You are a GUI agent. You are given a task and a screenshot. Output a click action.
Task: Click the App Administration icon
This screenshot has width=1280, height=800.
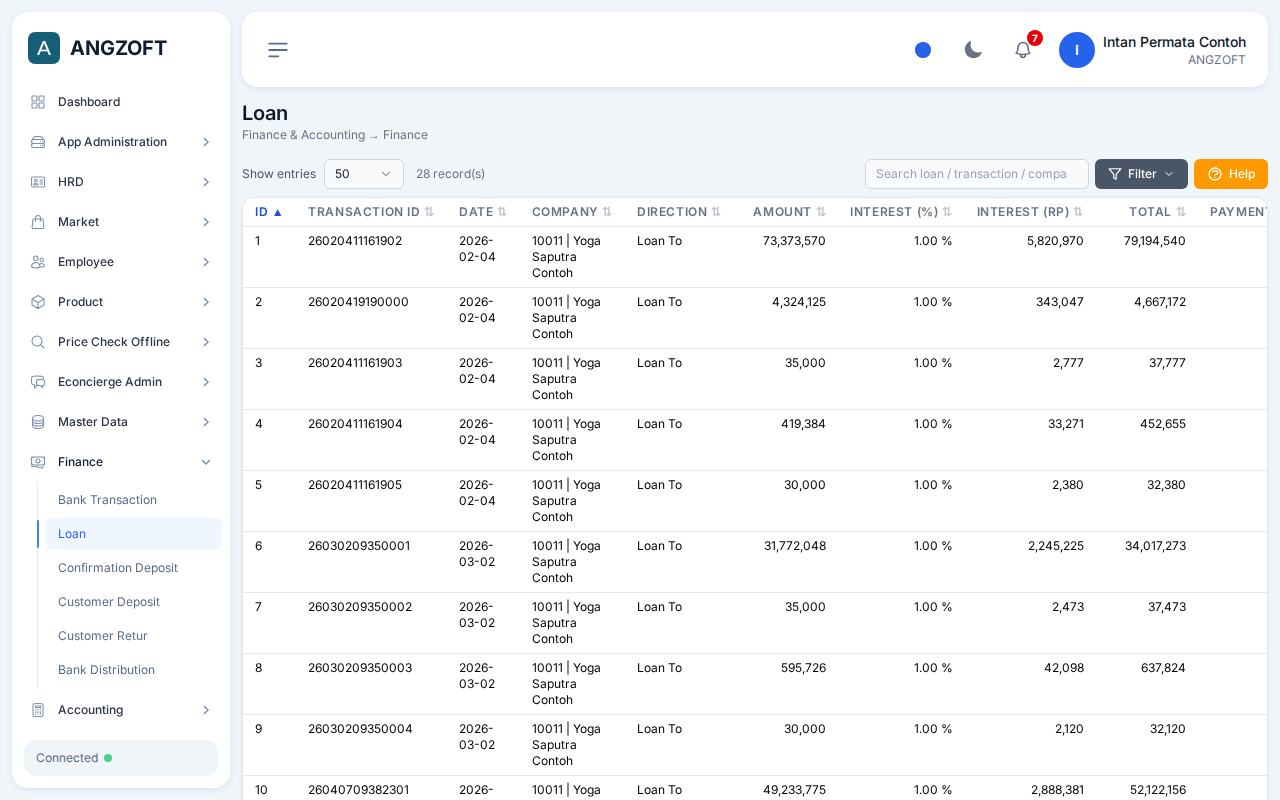point(38,142)
